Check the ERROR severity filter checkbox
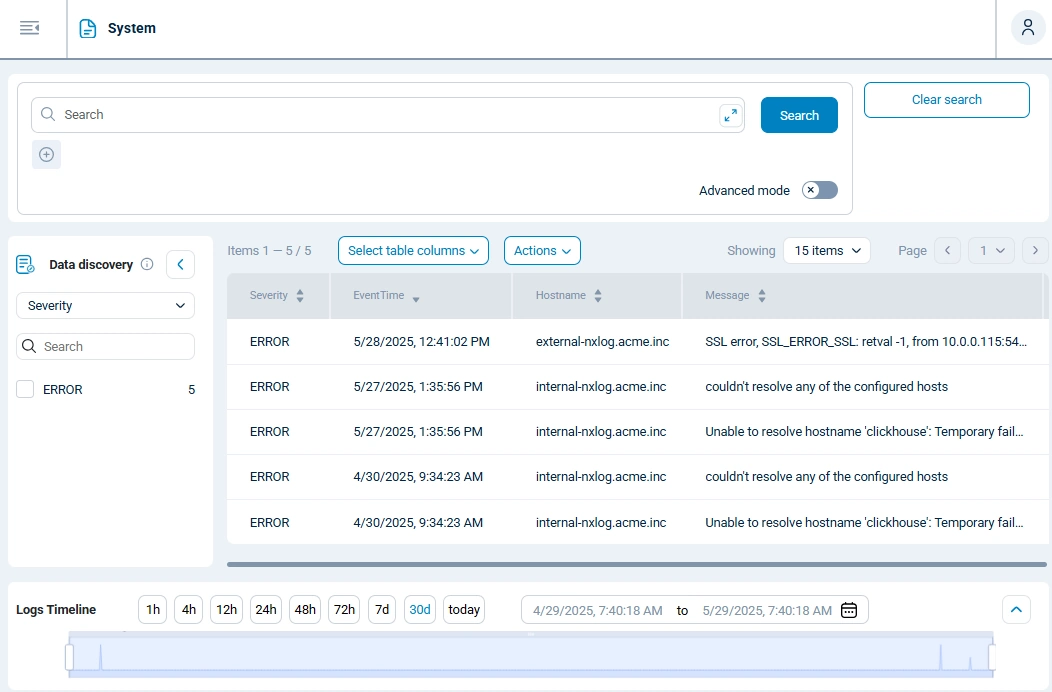 pos(27,389)
